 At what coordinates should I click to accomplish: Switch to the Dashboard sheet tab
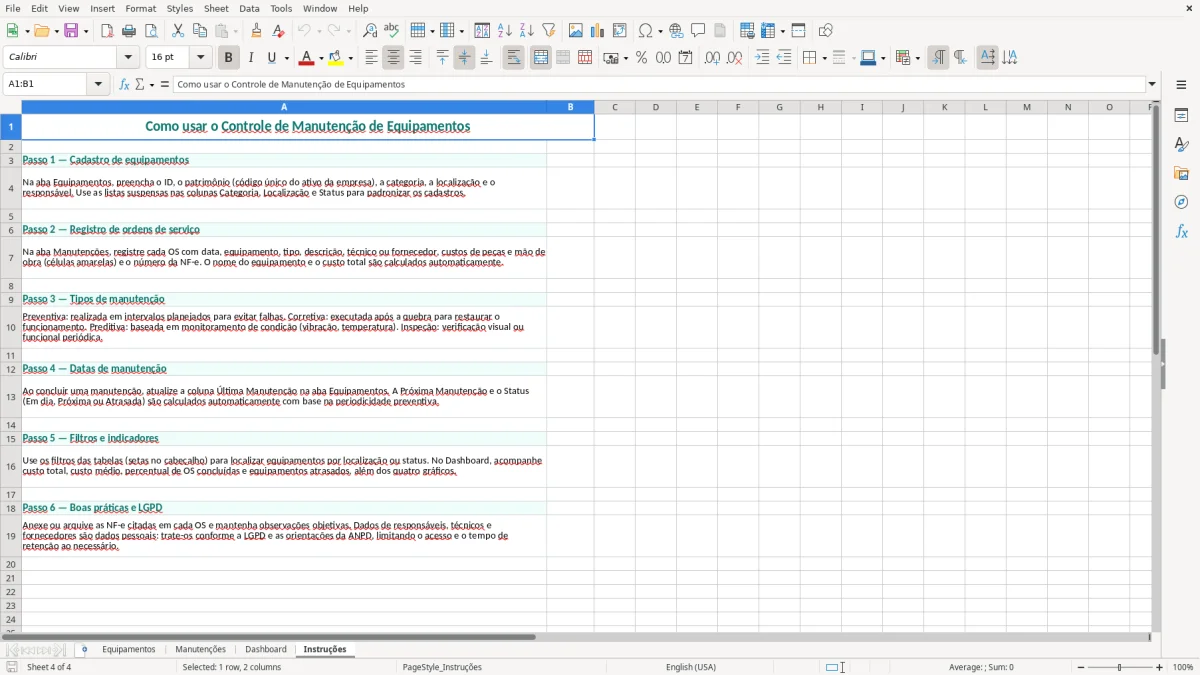click(x=266, y=649)
